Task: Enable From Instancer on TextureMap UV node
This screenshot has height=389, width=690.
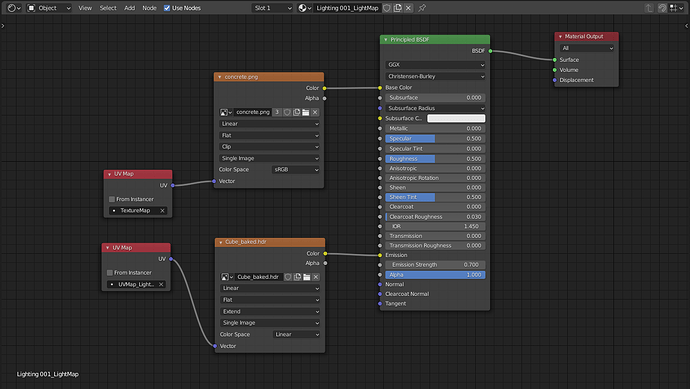Action: [x=112, y=199]
